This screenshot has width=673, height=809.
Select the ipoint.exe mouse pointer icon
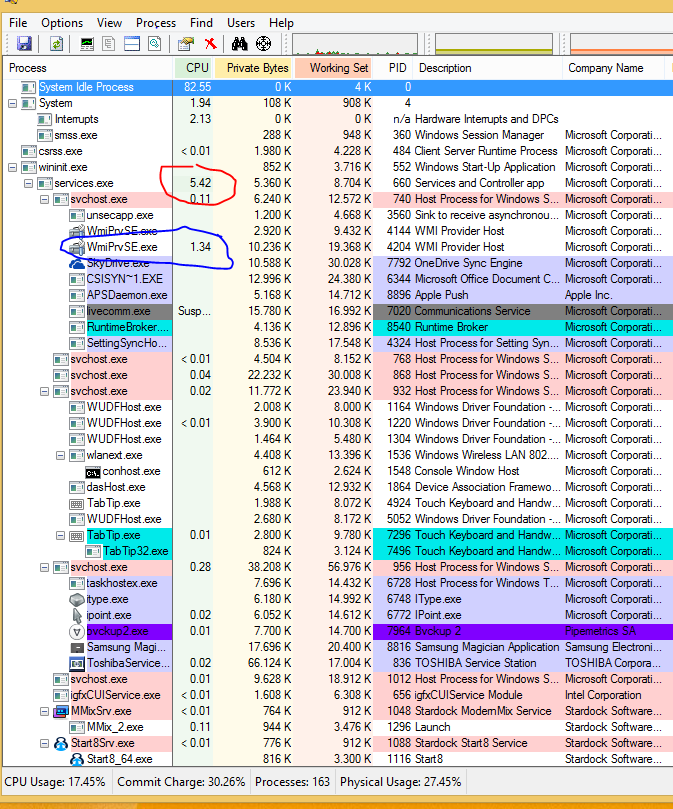tap(77, 615)
